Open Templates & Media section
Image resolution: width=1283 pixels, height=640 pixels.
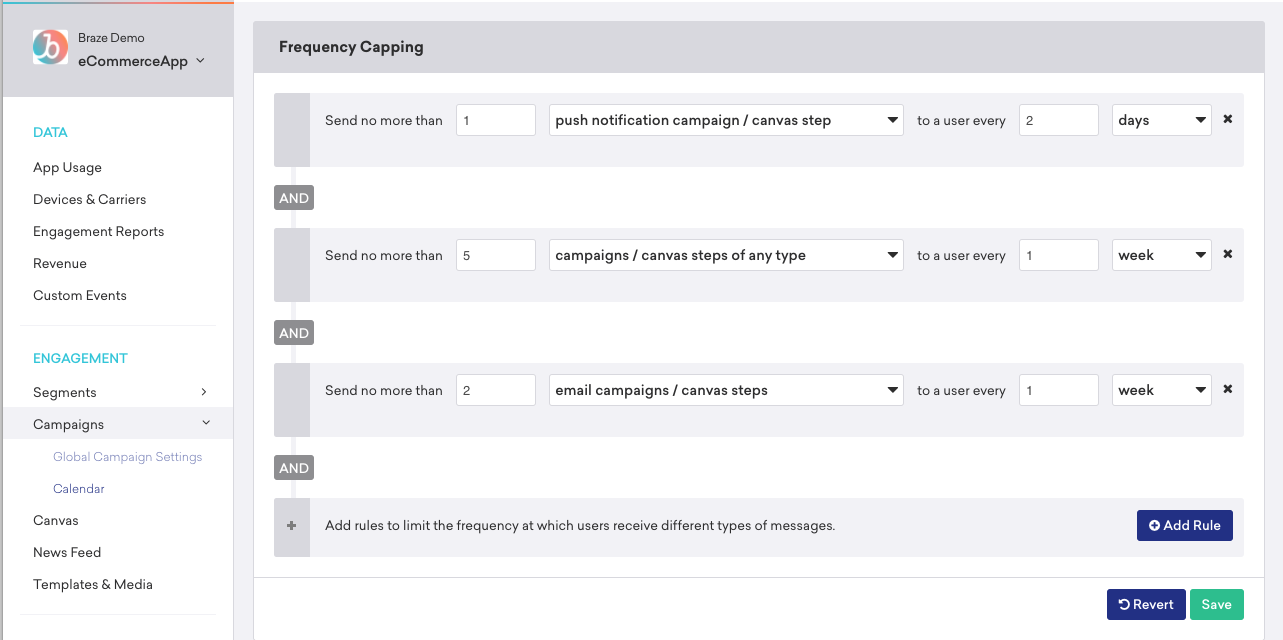coord(93,584)
